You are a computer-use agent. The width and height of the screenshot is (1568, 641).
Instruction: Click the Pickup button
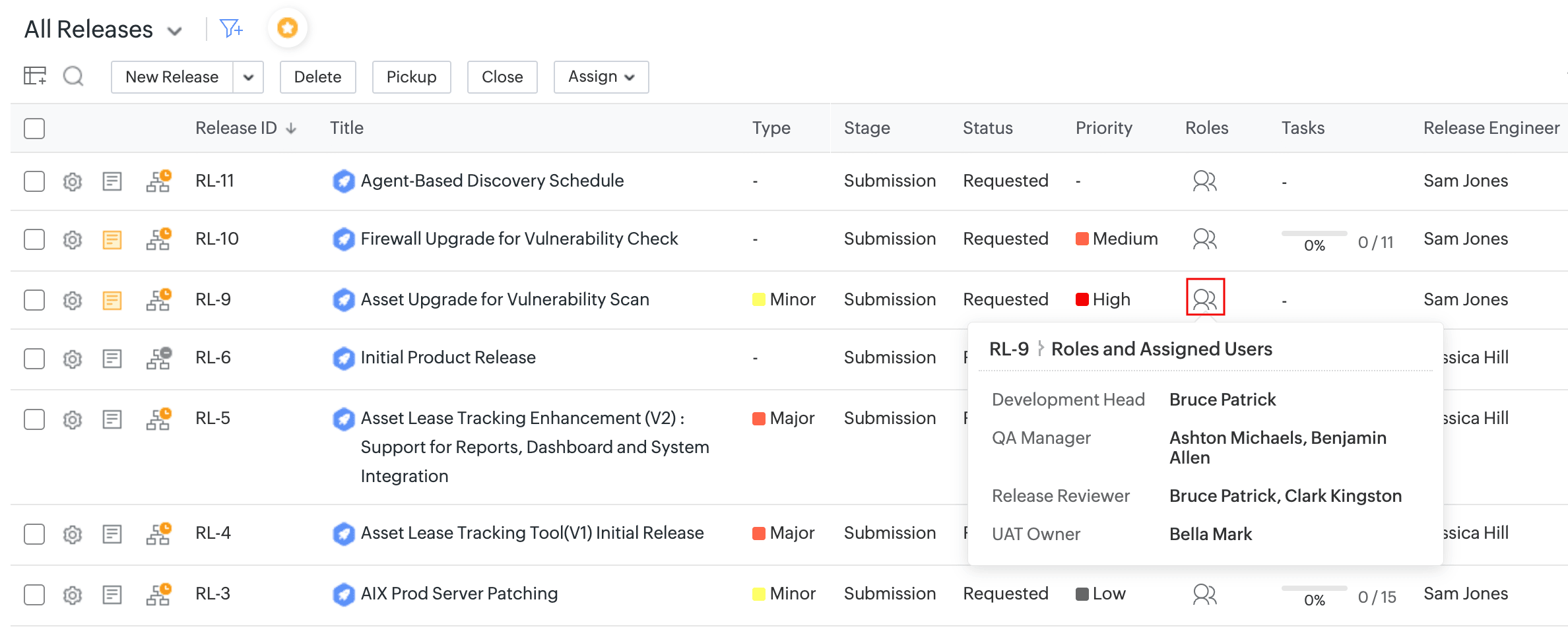click(411, 77)
